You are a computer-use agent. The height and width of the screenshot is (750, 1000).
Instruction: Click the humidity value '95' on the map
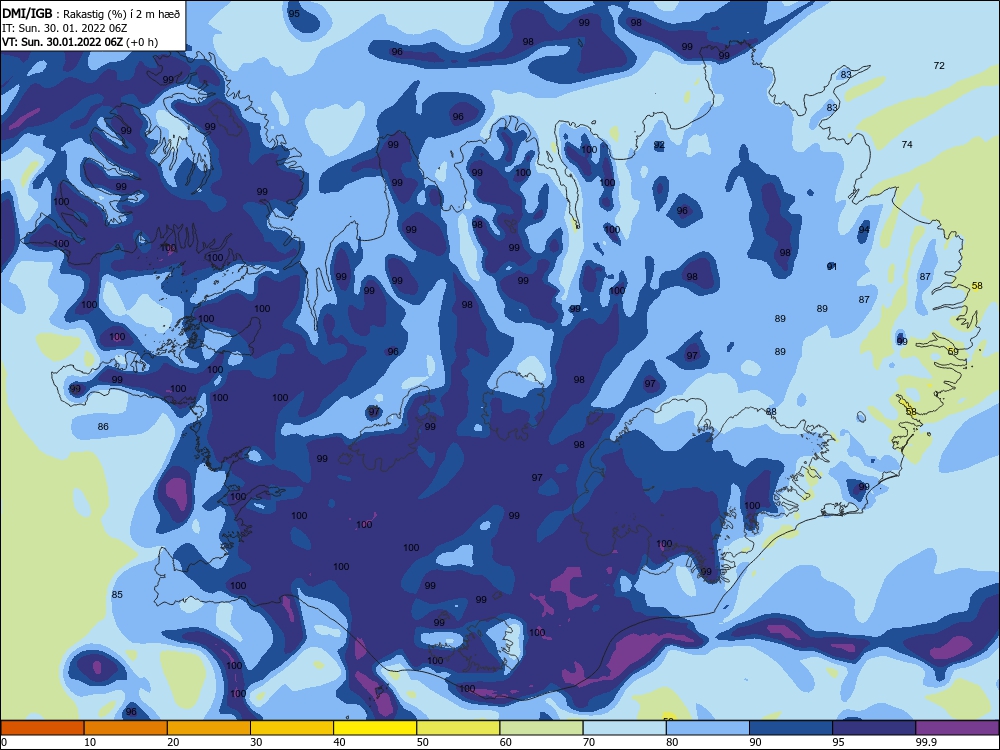[x=294, y=13]
